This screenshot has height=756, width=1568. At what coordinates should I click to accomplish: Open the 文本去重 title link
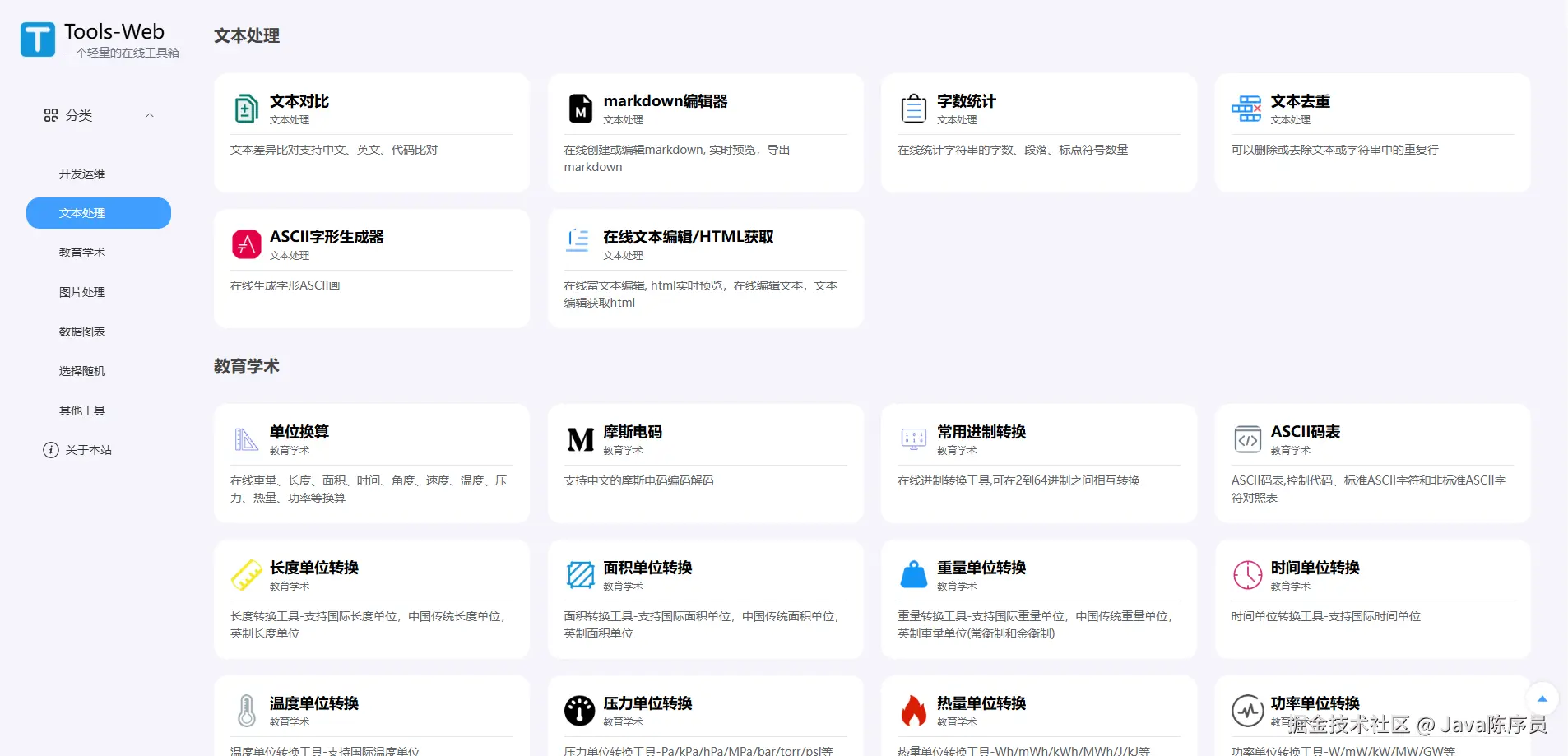click(1301, 101)
